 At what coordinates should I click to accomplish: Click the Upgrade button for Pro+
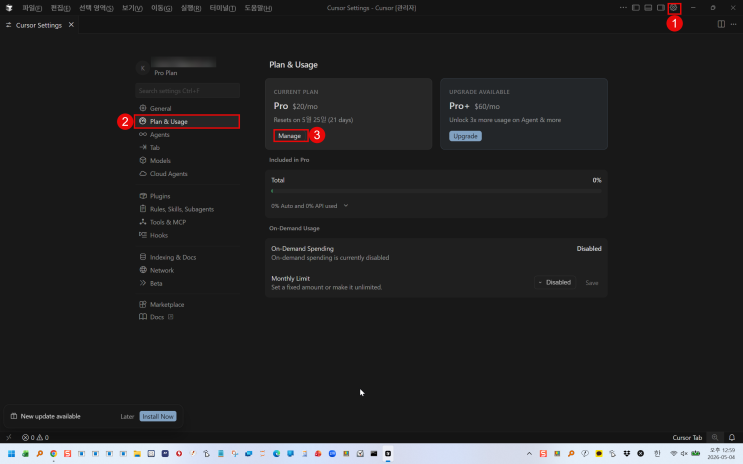point(465,136)
